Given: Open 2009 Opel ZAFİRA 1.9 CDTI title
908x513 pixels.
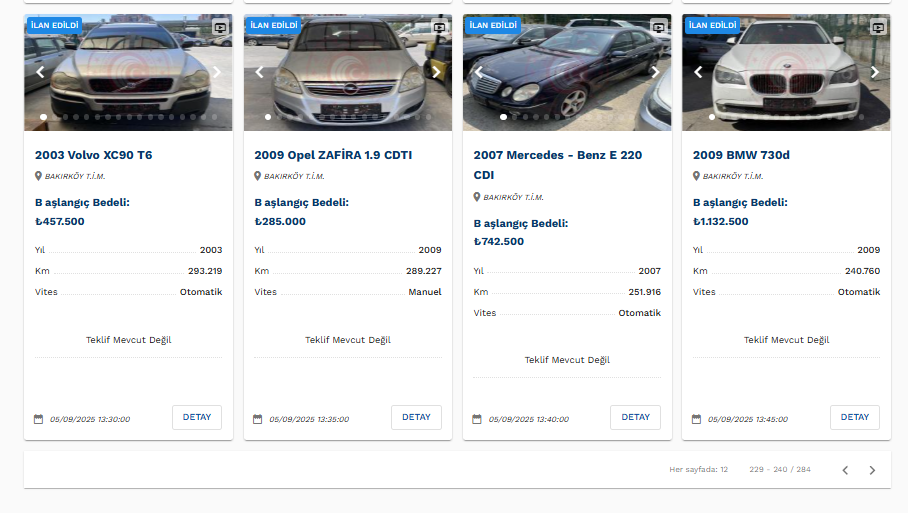Looking at the screenshot, I should click(x=333, y=155).
